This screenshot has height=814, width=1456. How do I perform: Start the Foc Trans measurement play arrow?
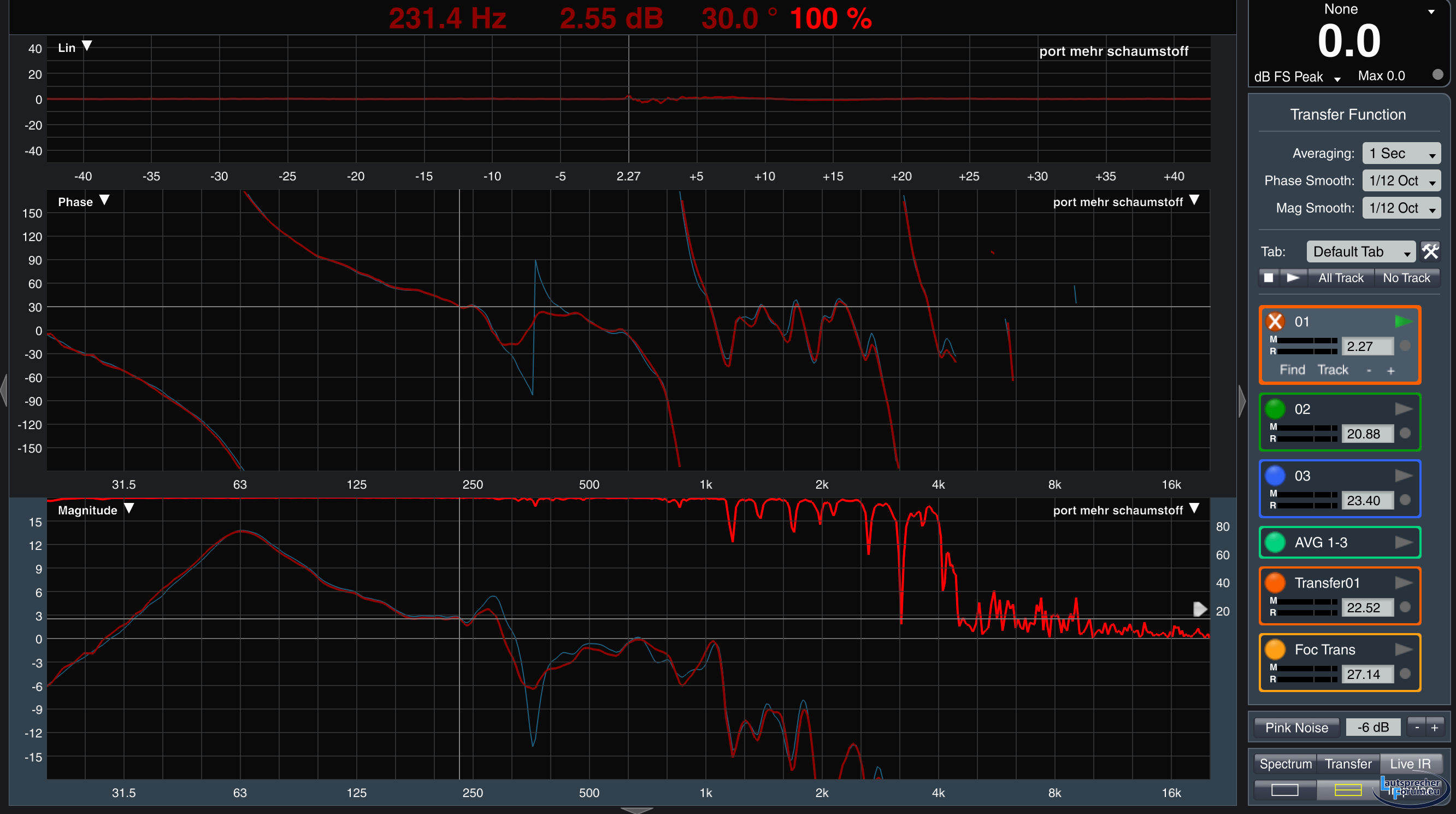coord(1404,649)
